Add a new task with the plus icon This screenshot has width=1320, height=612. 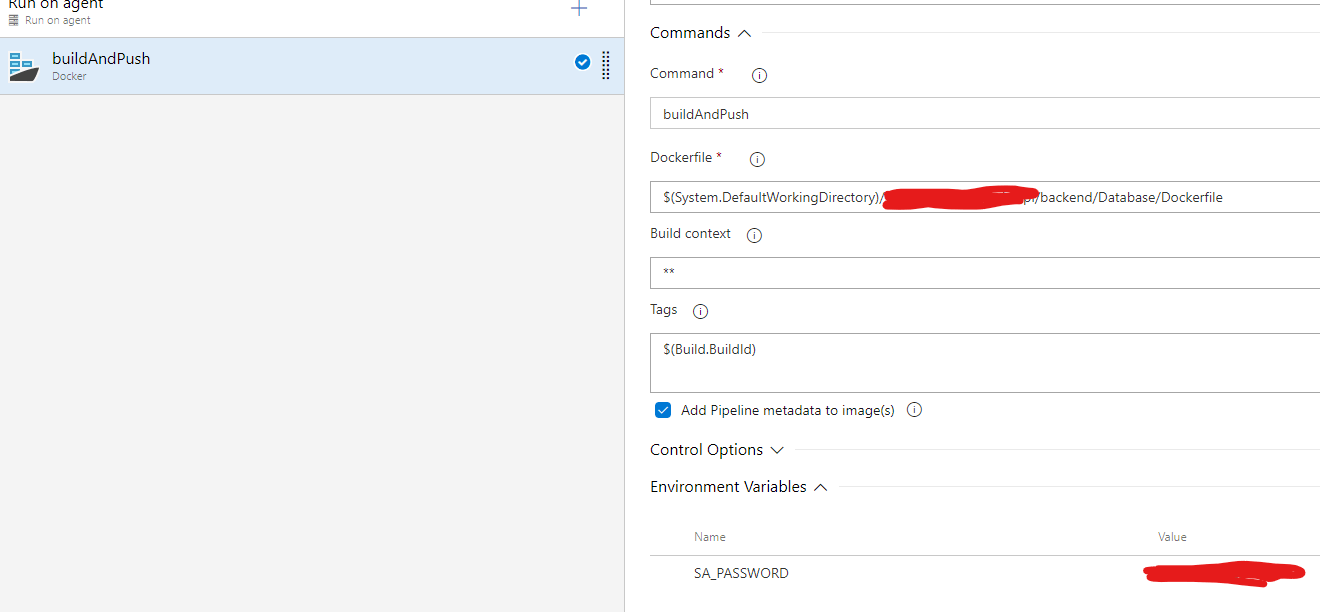click(578, 9)
